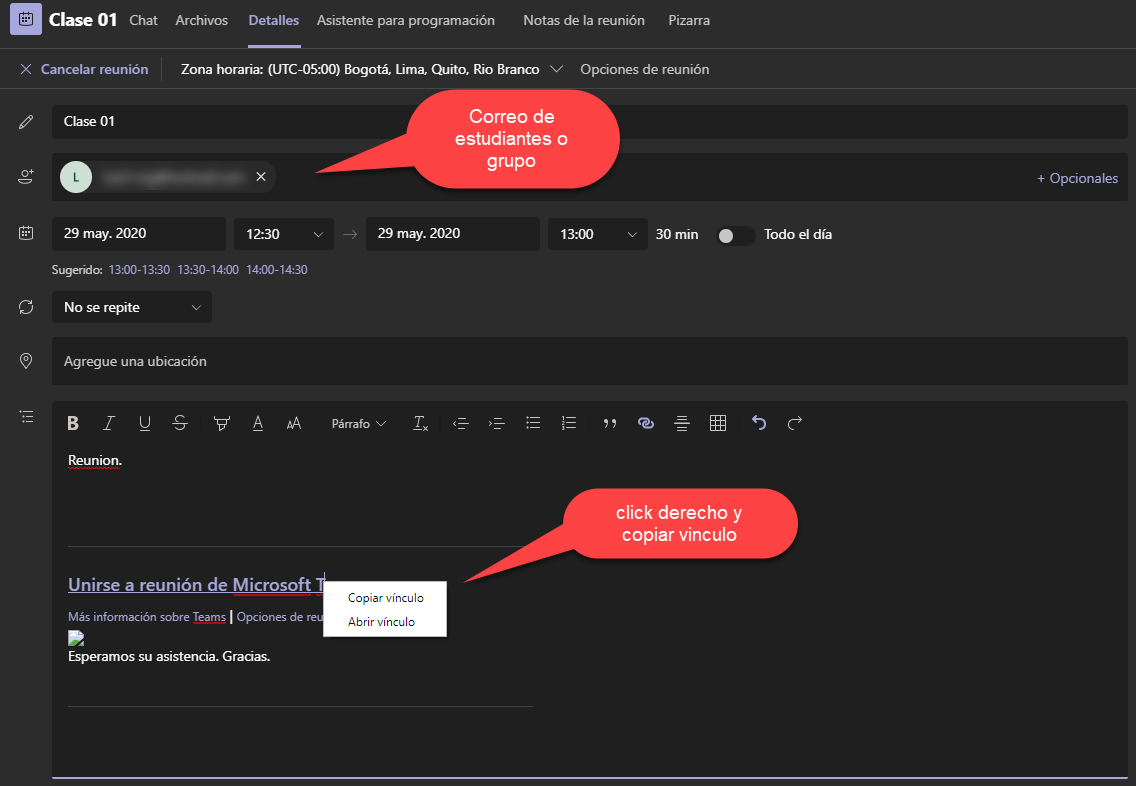The height and width of the screenshot is (786, 1136).
Task: Open Más información sobre Teams link
Action: coord(147,616)
